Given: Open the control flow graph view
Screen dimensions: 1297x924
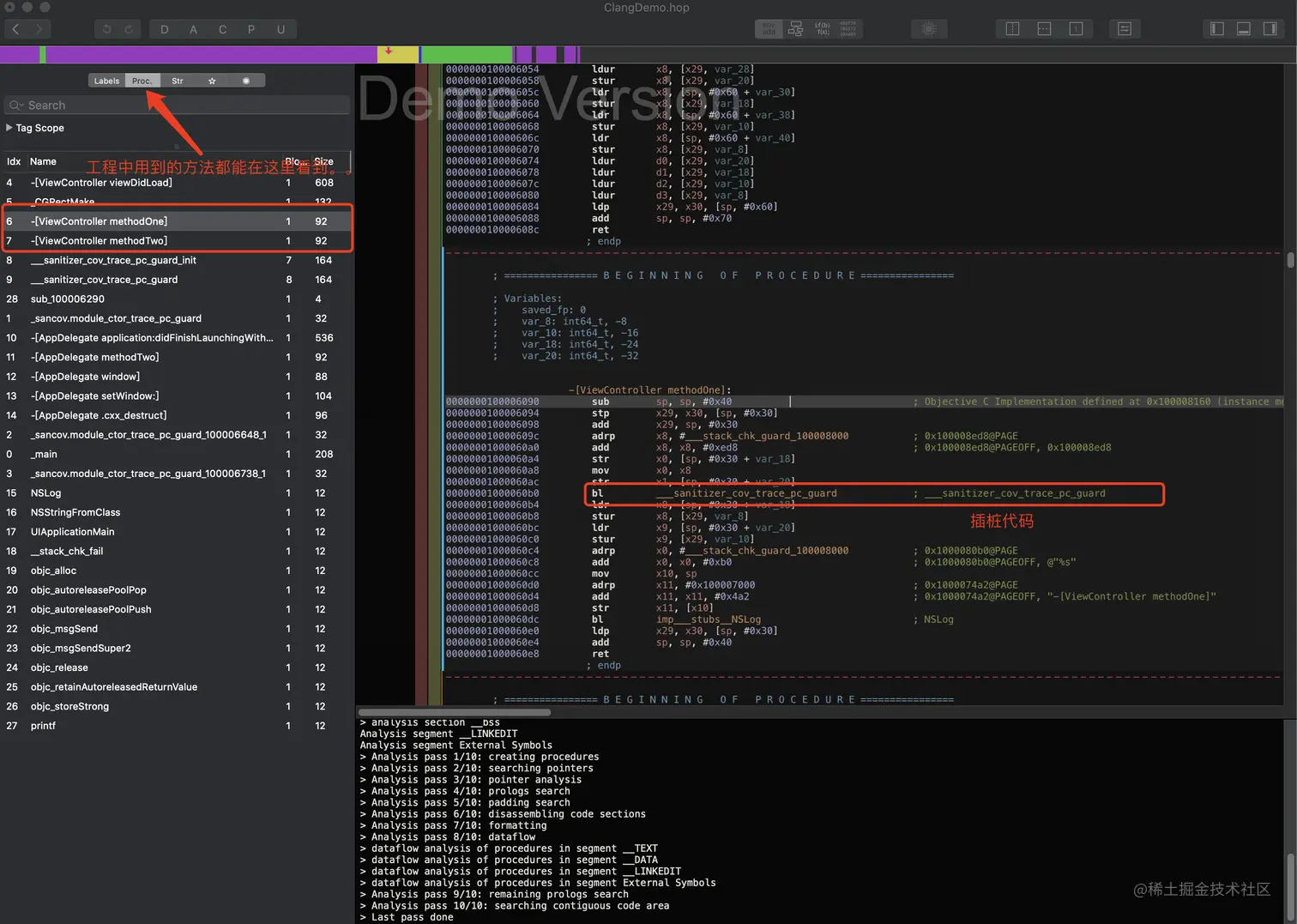Looking at the screenshot, I should pos(796,29).
